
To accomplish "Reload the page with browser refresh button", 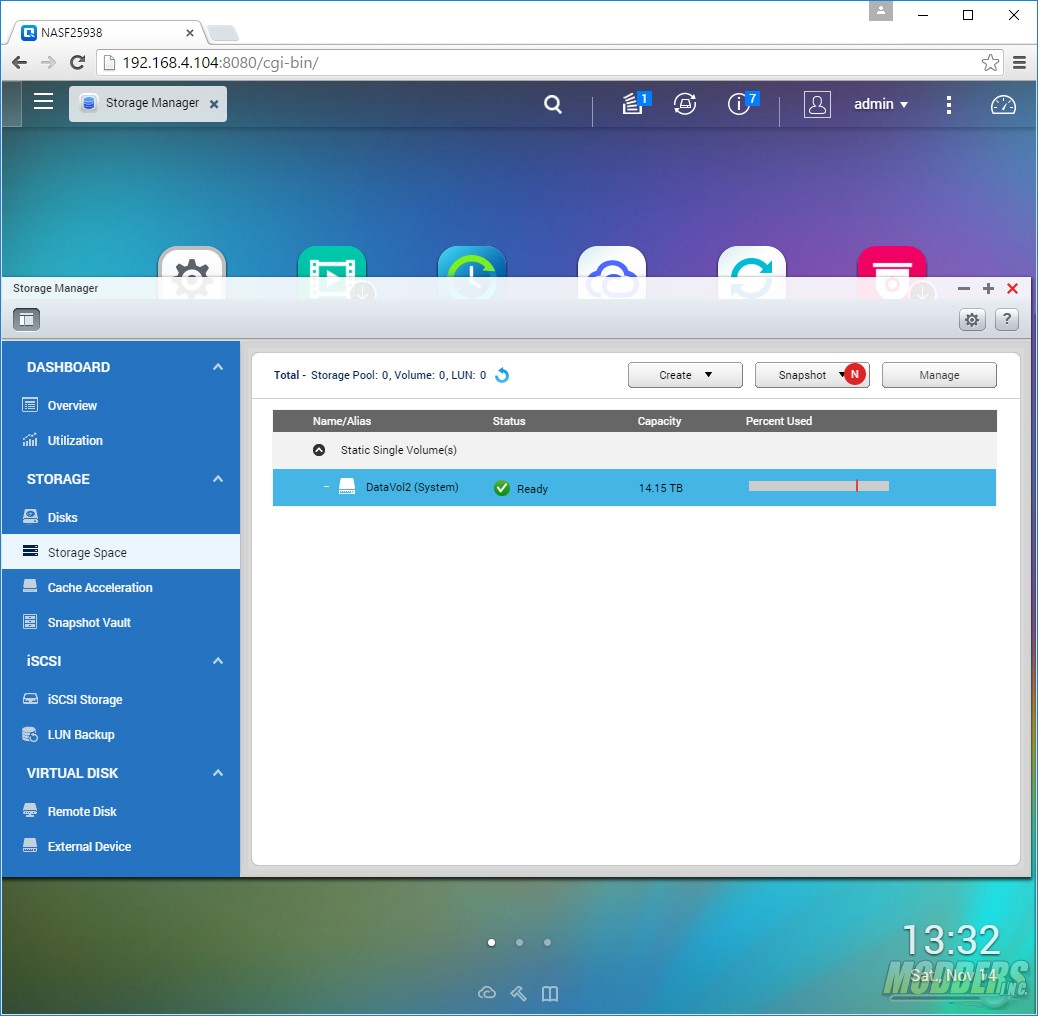I will (77, 62).
